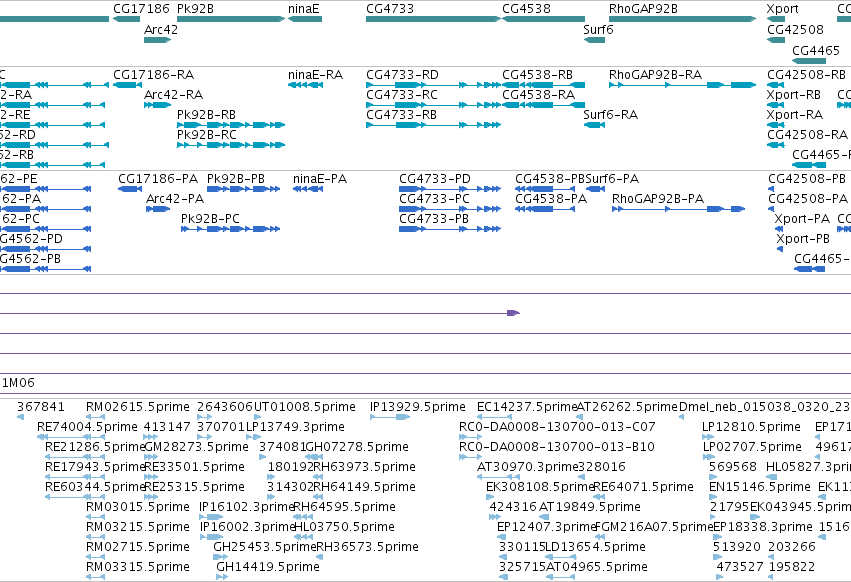Screen dimensions: 851x582
Task: Select EST RE74004.5prime
Action: [x=87, y=427]
